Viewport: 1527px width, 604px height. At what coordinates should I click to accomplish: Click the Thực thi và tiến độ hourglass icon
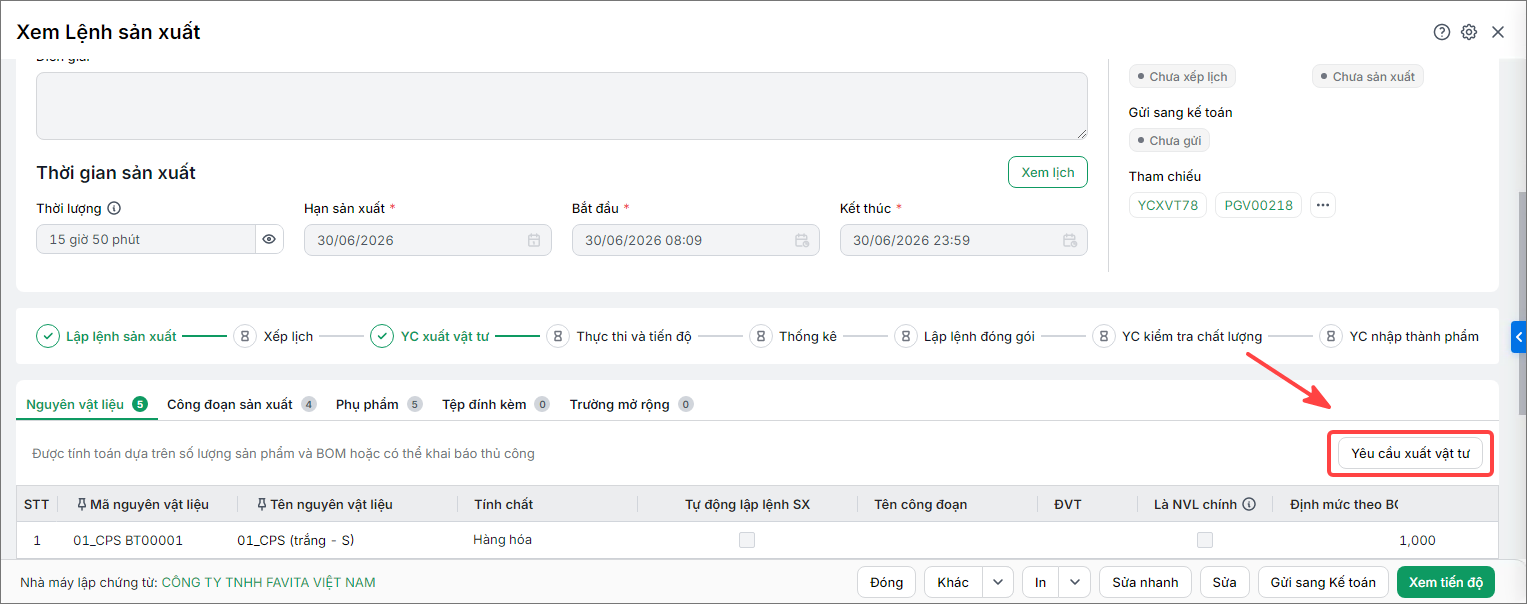click(558, 336)
